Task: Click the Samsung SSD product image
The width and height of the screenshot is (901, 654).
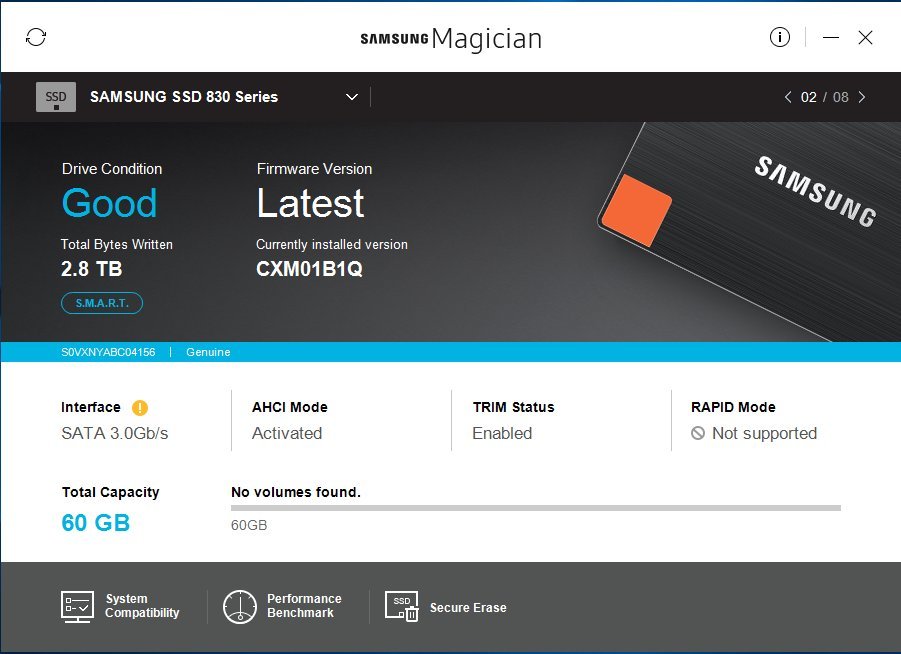Action: 747,233
